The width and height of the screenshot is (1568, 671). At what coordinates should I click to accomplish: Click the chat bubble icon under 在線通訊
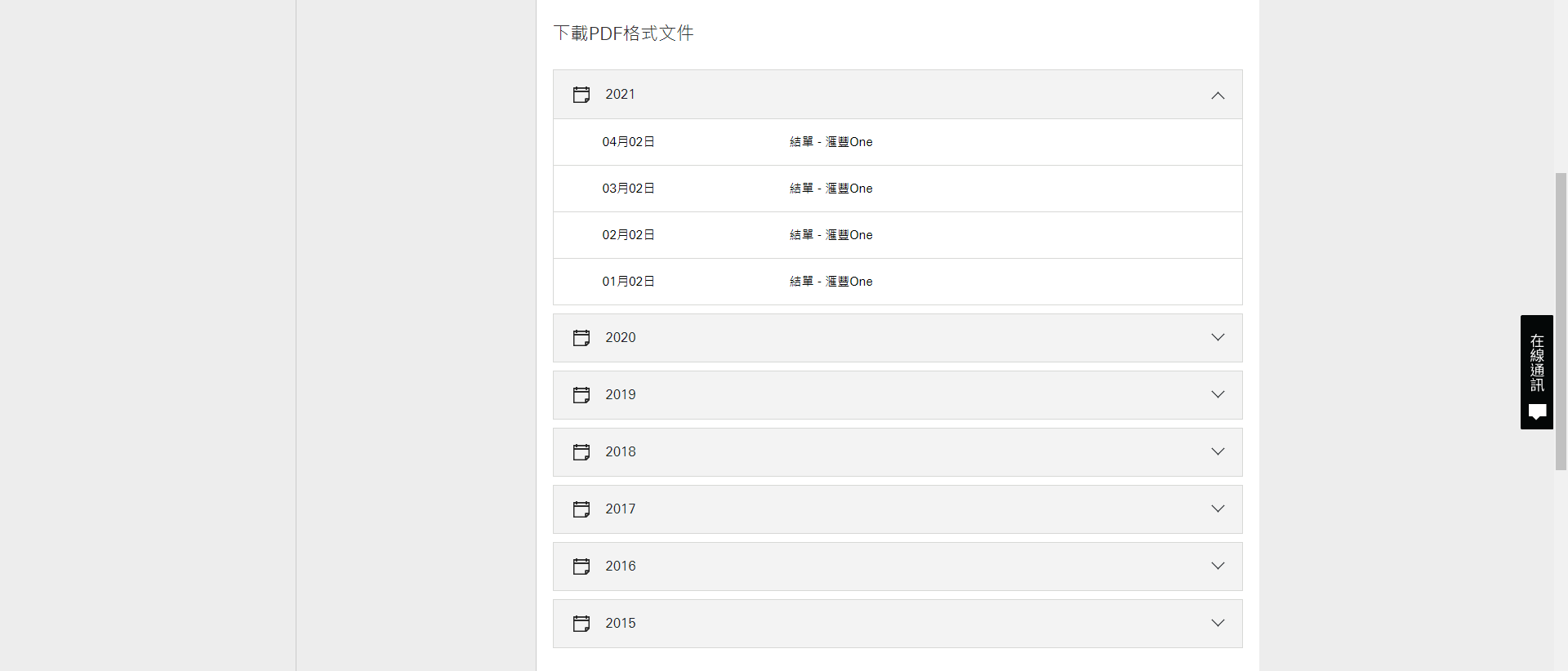[x=1537, y=412]
